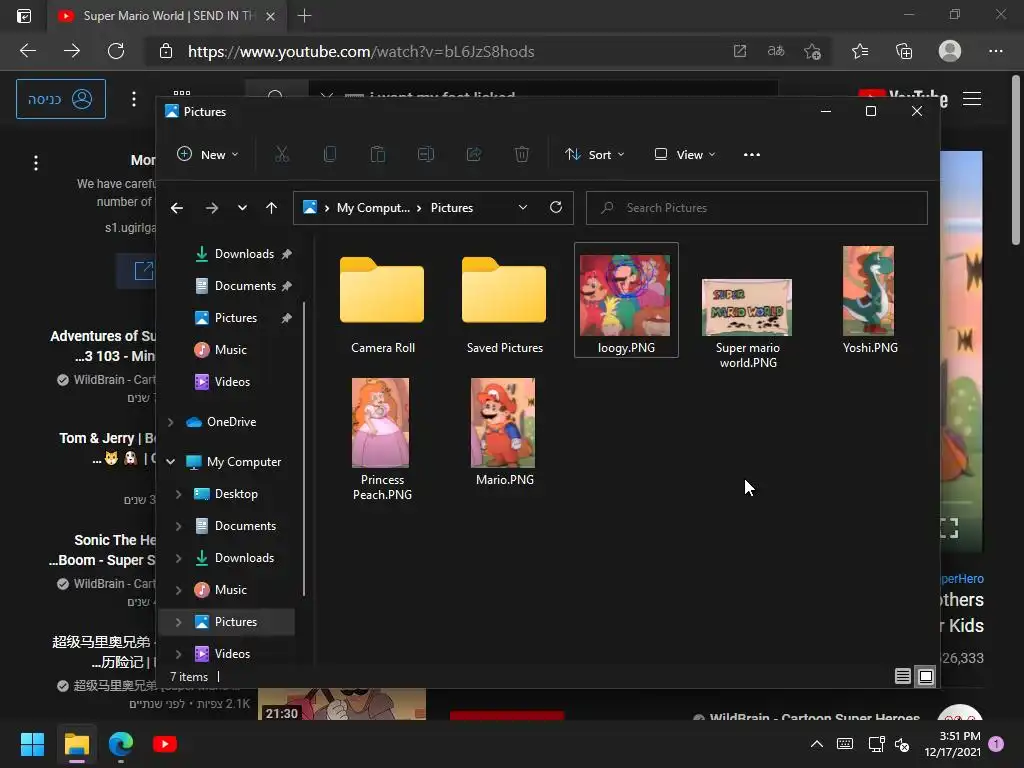Open a new Edge tab

[x=304, y=16]
